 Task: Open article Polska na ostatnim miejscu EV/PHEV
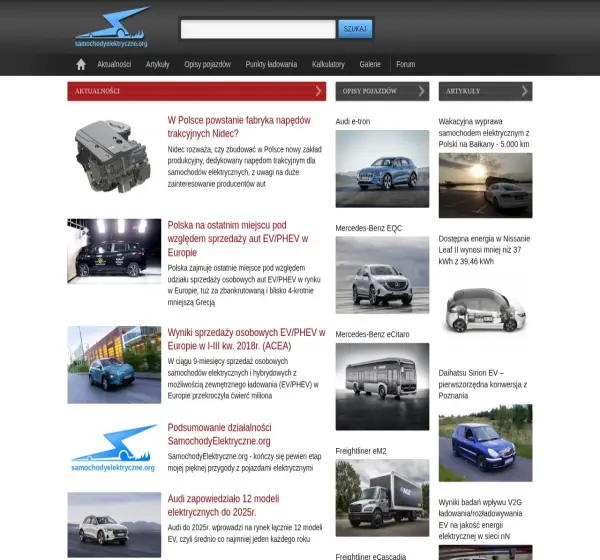[x=238, y=238]
